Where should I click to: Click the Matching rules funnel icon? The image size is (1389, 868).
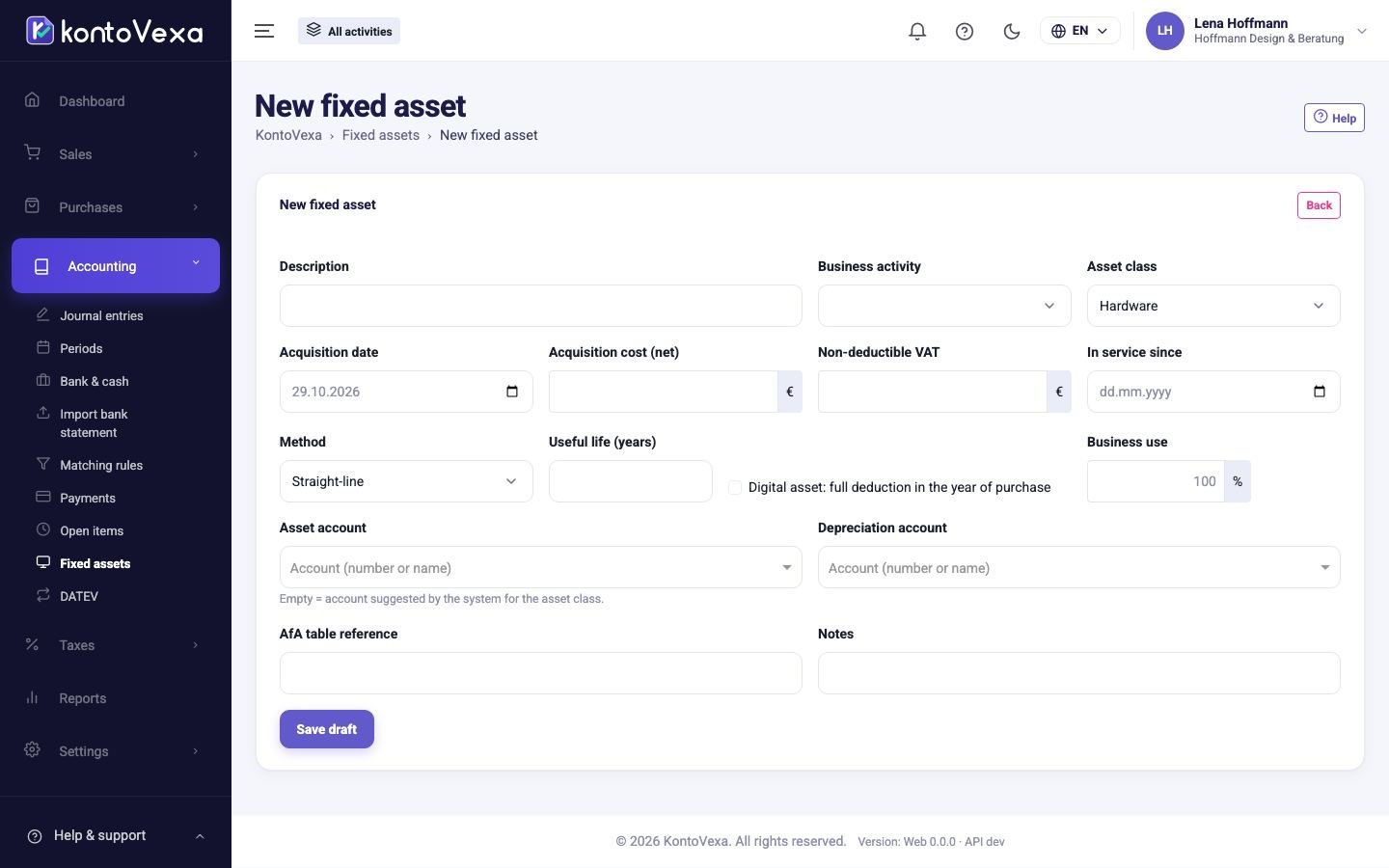point(42,464)
